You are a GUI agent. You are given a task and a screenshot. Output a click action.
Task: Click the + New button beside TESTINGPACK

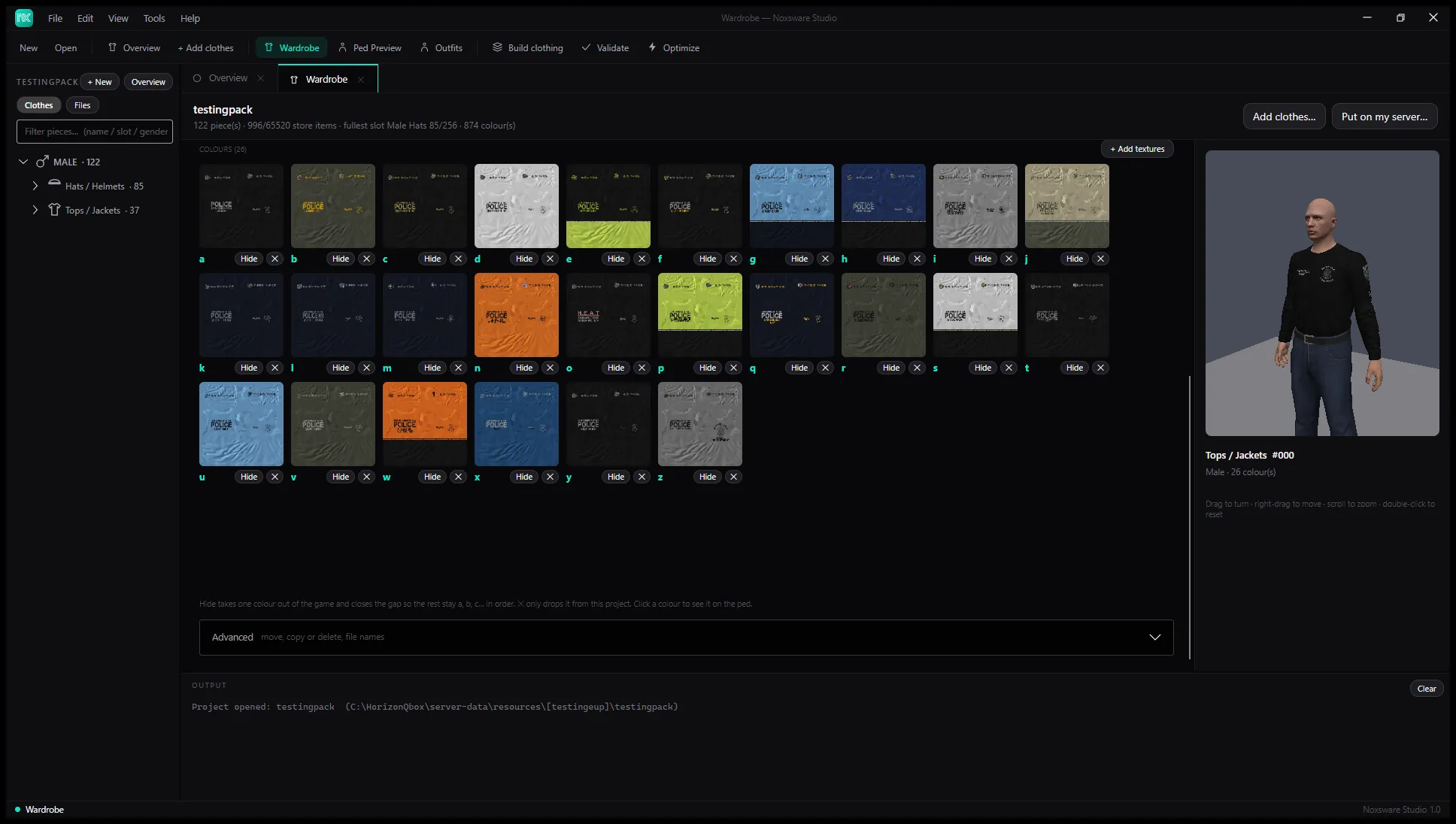click(x=99, y=82)
